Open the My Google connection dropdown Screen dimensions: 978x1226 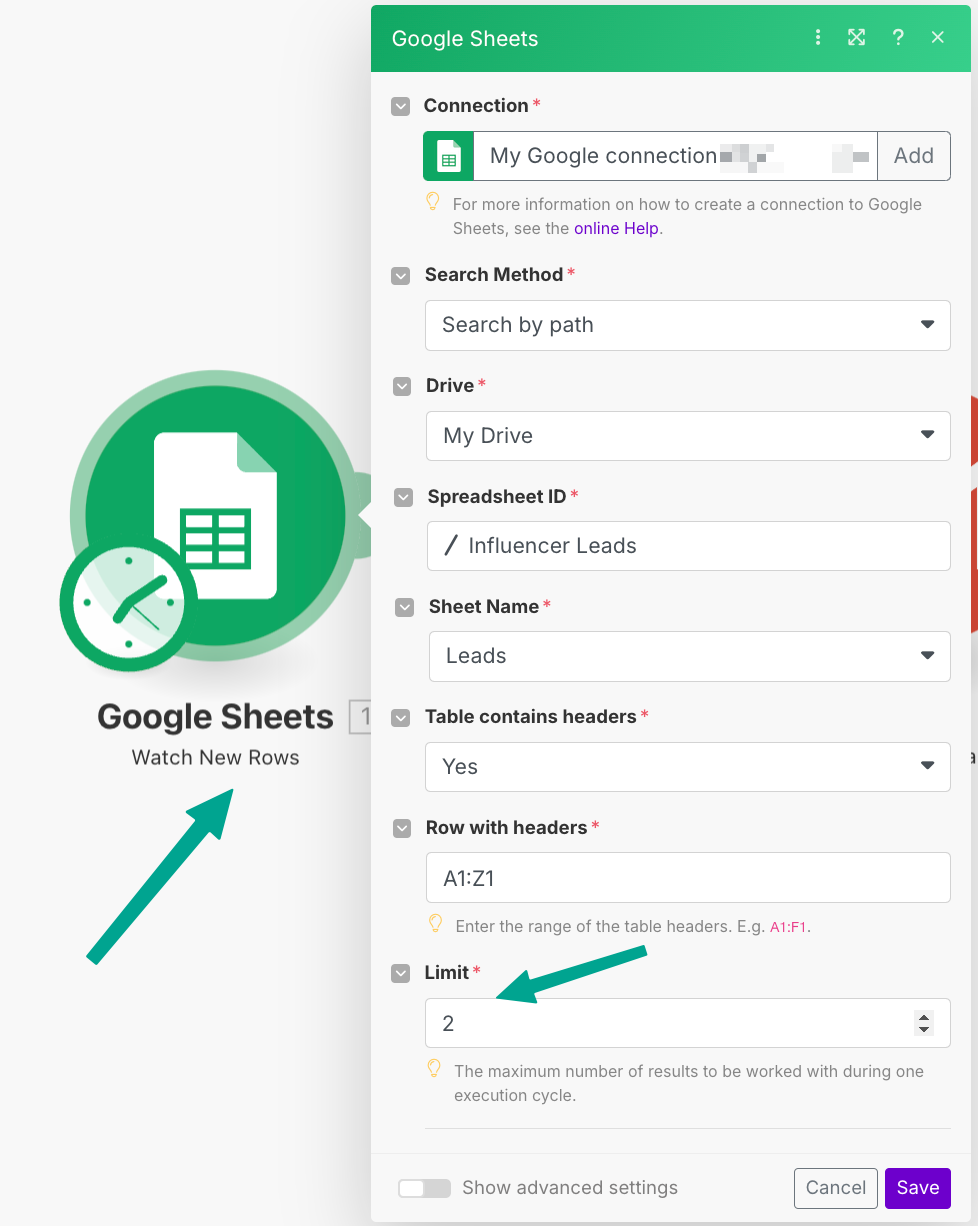pos(675,156)
